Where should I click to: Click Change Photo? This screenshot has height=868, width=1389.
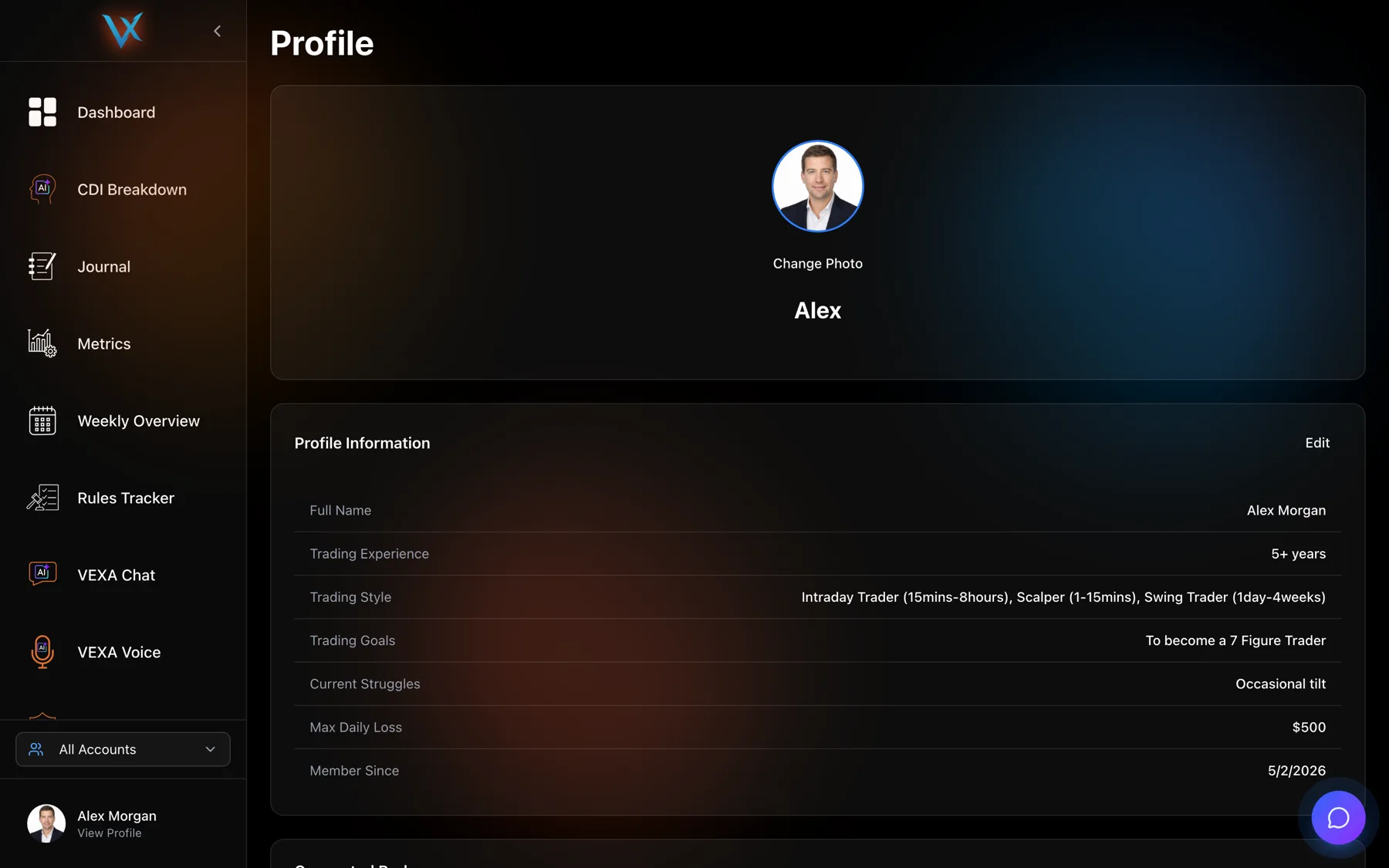pyautogui.click(x=818, y=264)
